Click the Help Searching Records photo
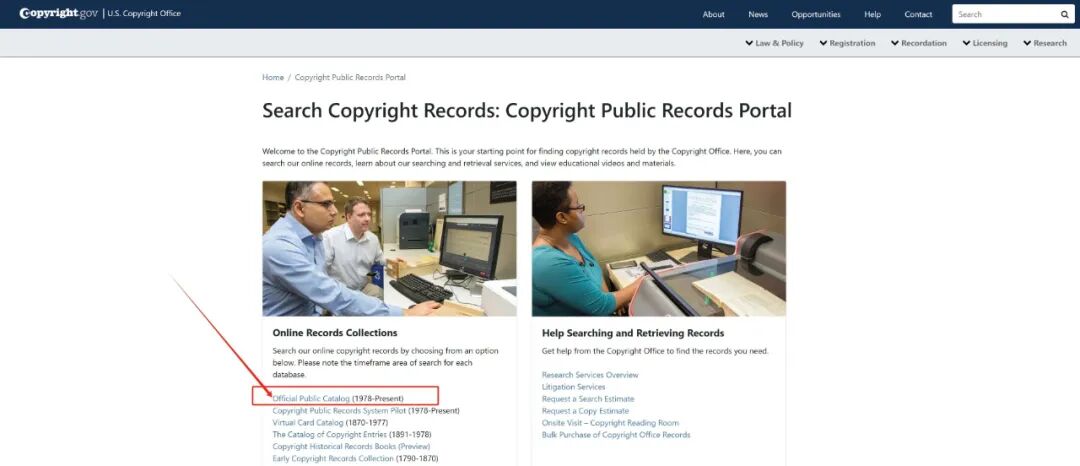Image resolution: width=1080 pixels, height=466 pixels. (x=658, y=248)
